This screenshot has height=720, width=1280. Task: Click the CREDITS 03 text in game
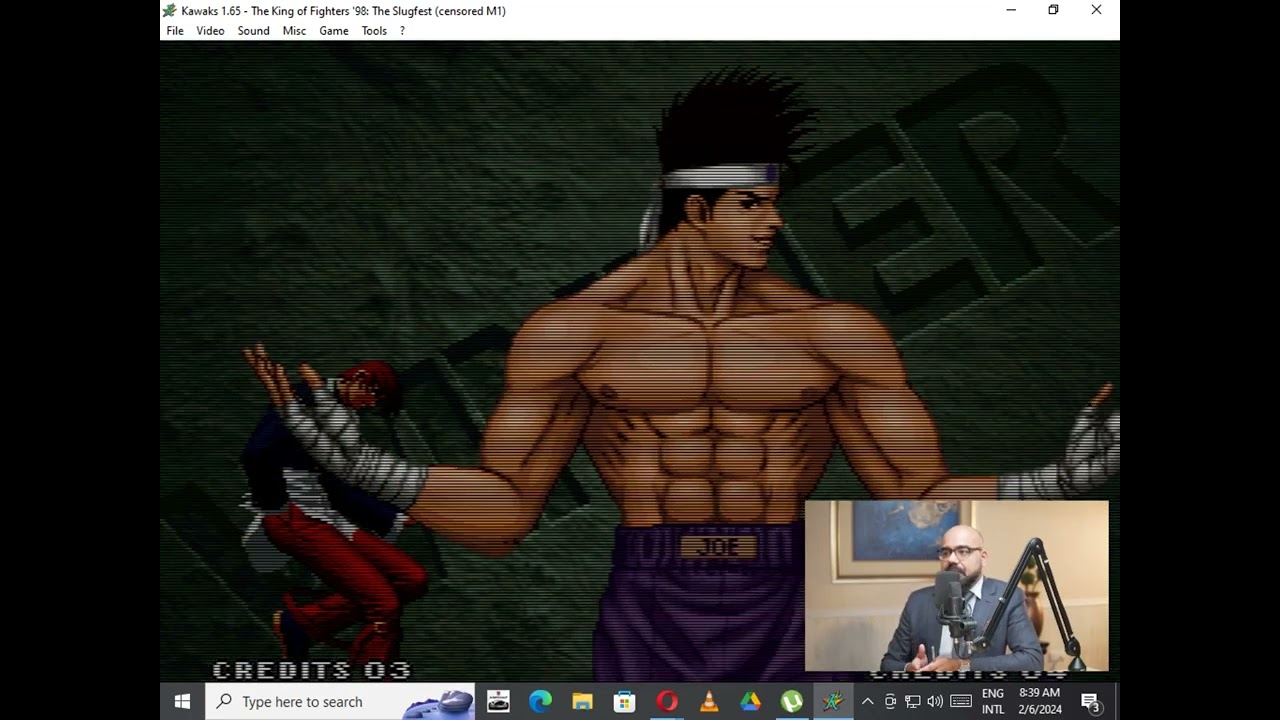tap(312, 670)
